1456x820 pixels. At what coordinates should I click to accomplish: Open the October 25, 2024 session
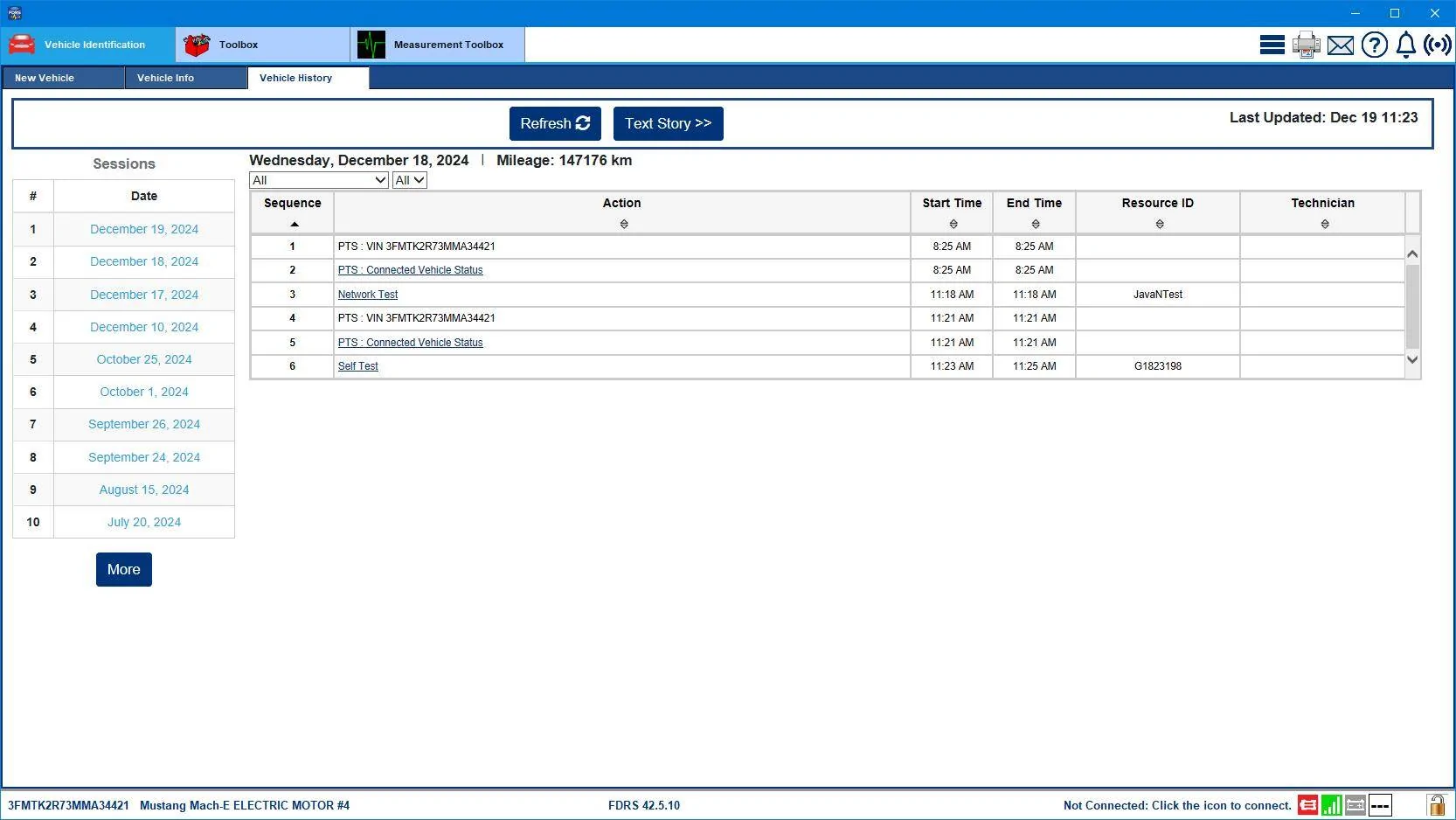pyautogui.click(x=144, y=359)
